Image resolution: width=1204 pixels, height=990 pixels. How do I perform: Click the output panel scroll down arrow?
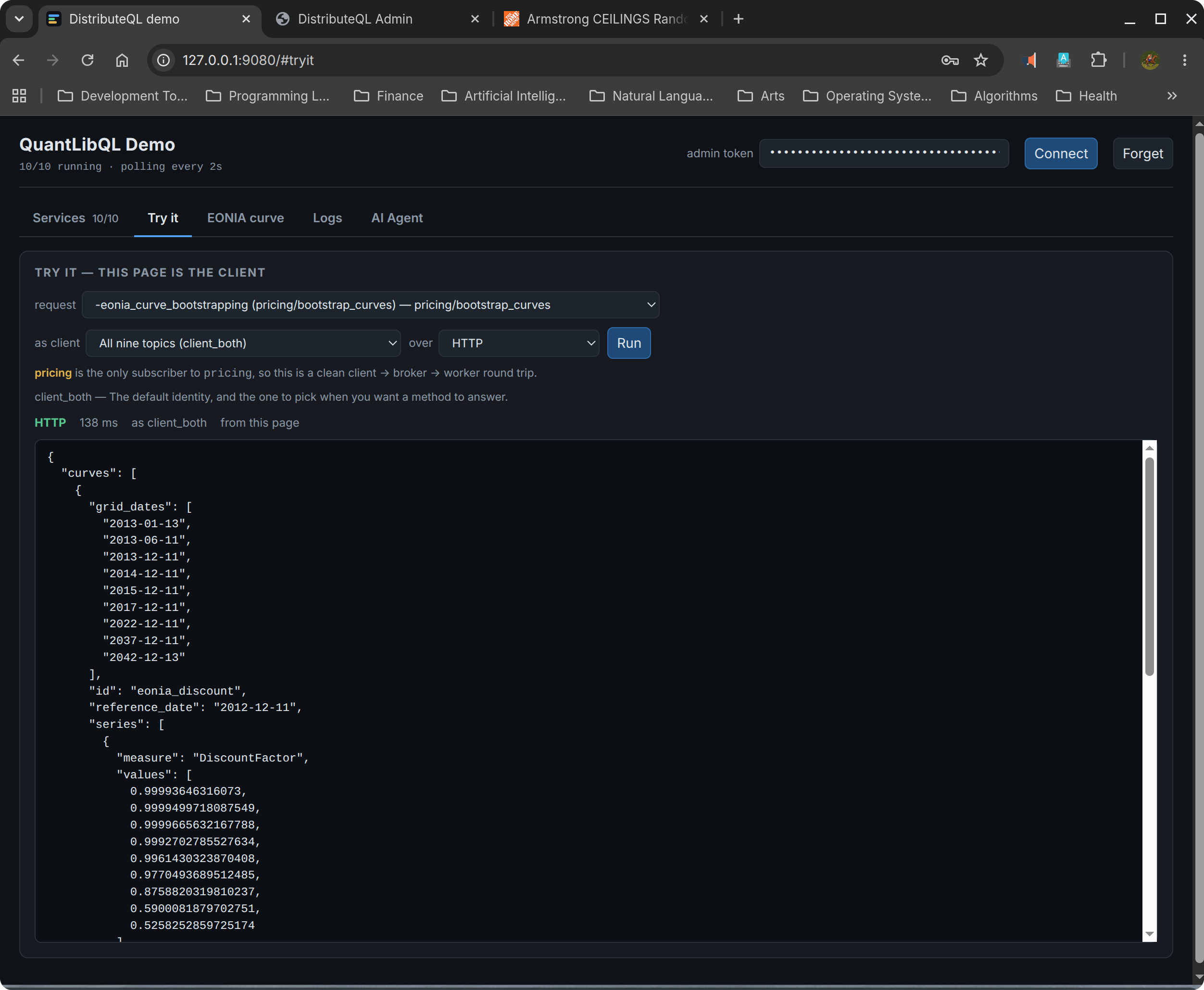[x=1149, y=934]
